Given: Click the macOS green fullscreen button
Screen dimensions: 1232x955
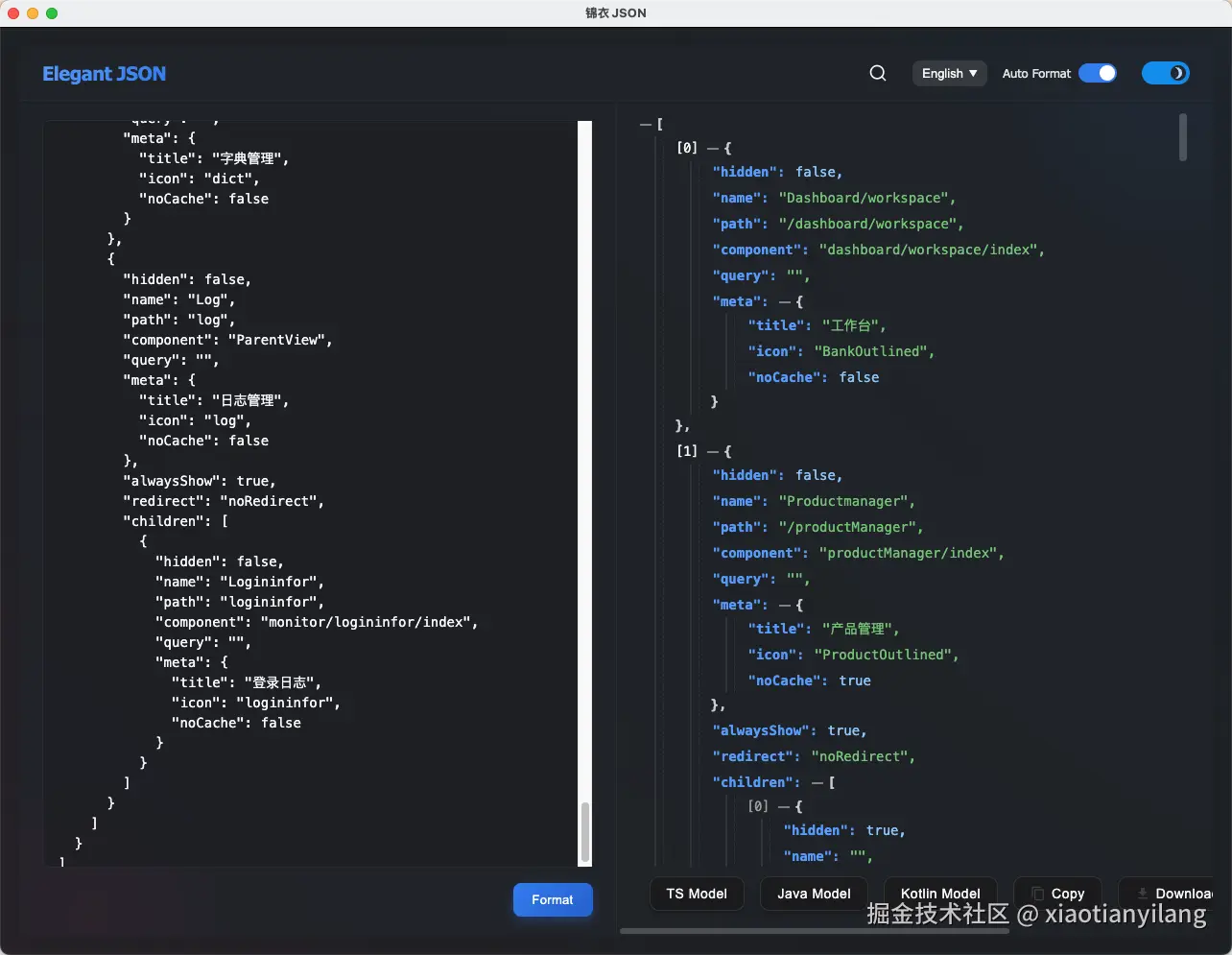Looking at the screenshot, I should pos(52,13).
